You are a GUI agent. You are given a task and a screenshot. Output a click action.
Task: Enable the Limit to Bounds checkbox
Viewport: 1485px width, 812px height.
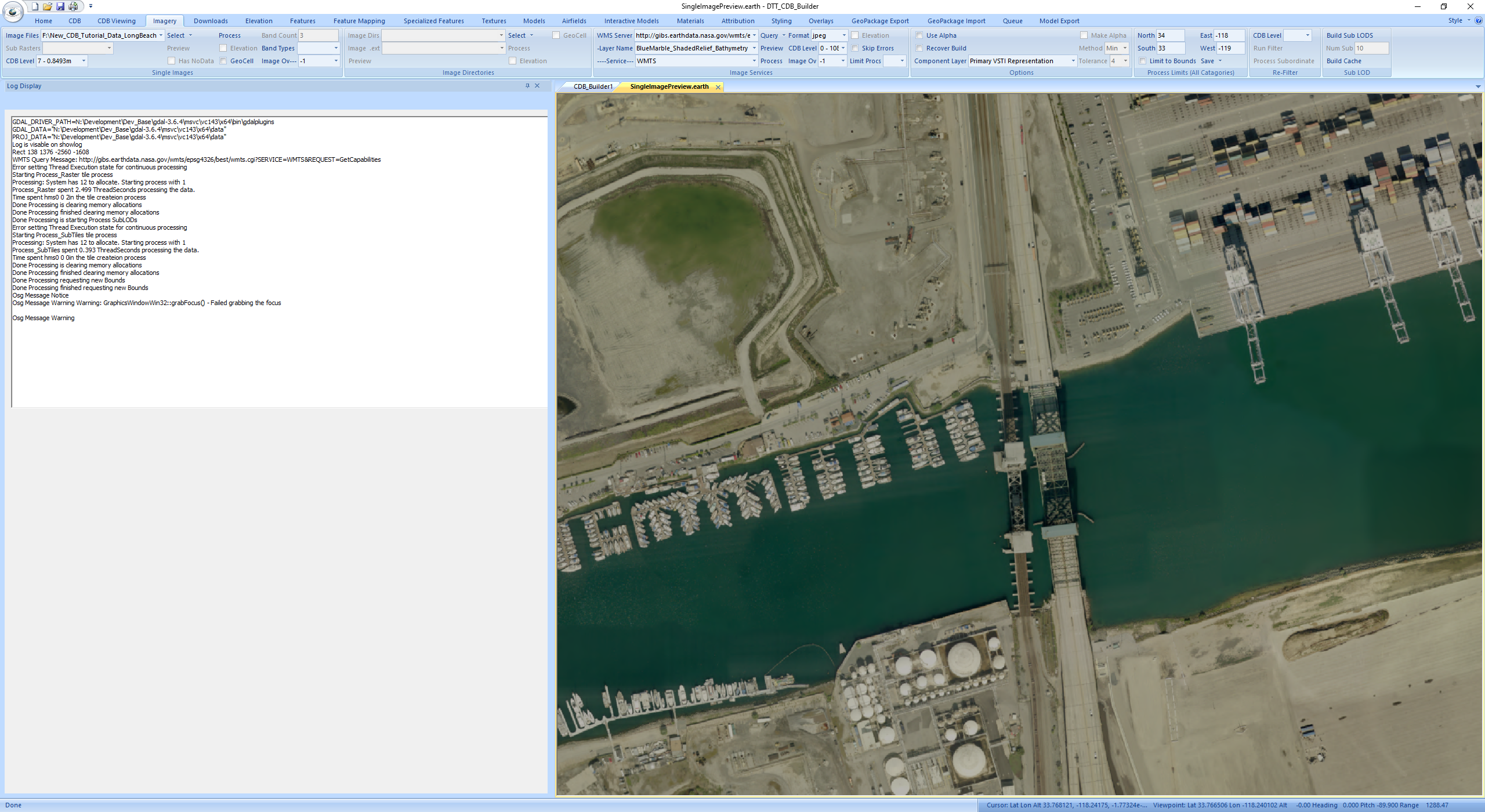pyautogui.click(x=1143, y=61)
